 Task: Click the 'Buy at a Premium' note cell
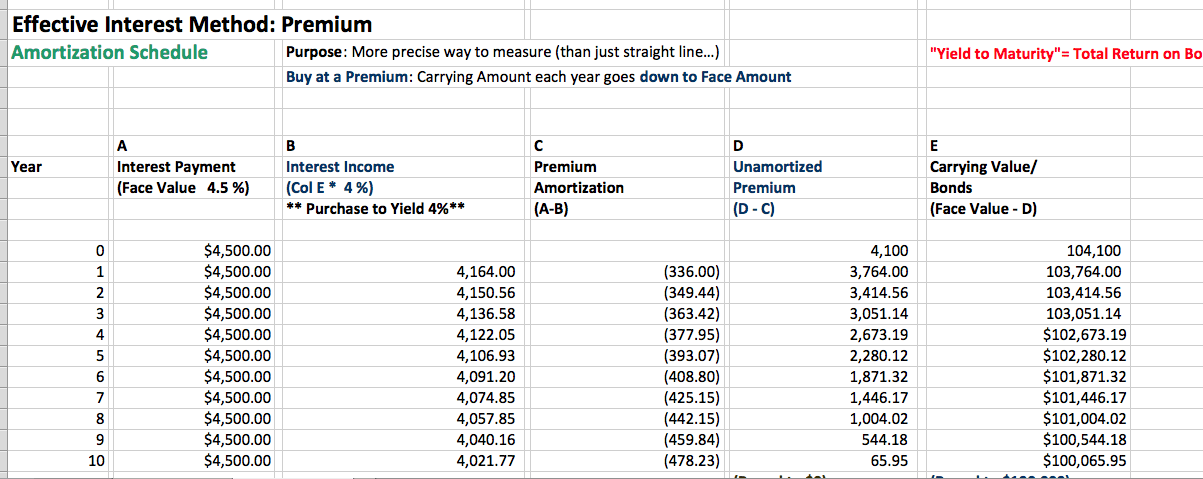538,76
